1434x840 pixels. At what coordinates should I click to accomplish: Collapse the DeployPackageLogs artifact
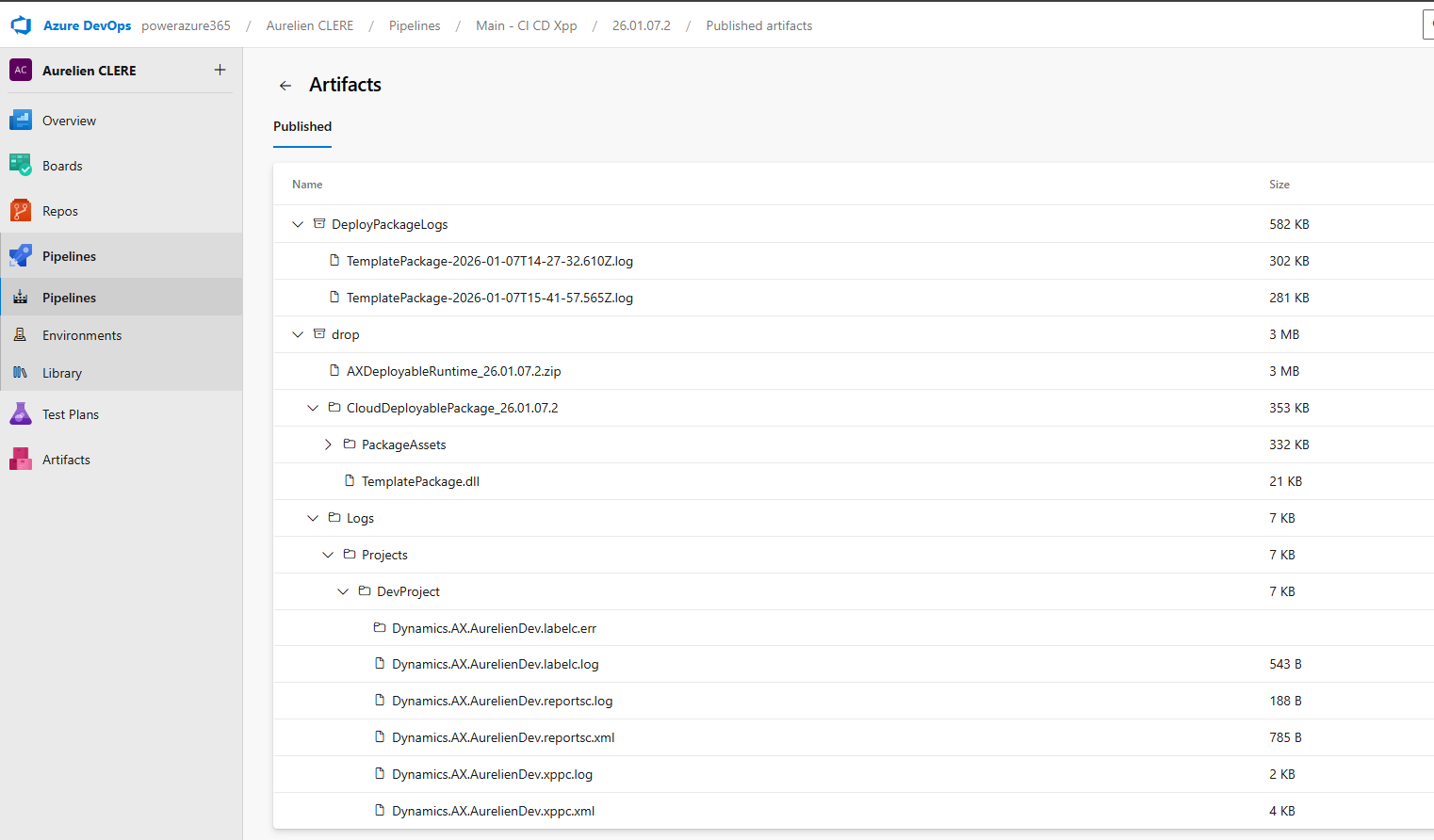tap(298, 224)
